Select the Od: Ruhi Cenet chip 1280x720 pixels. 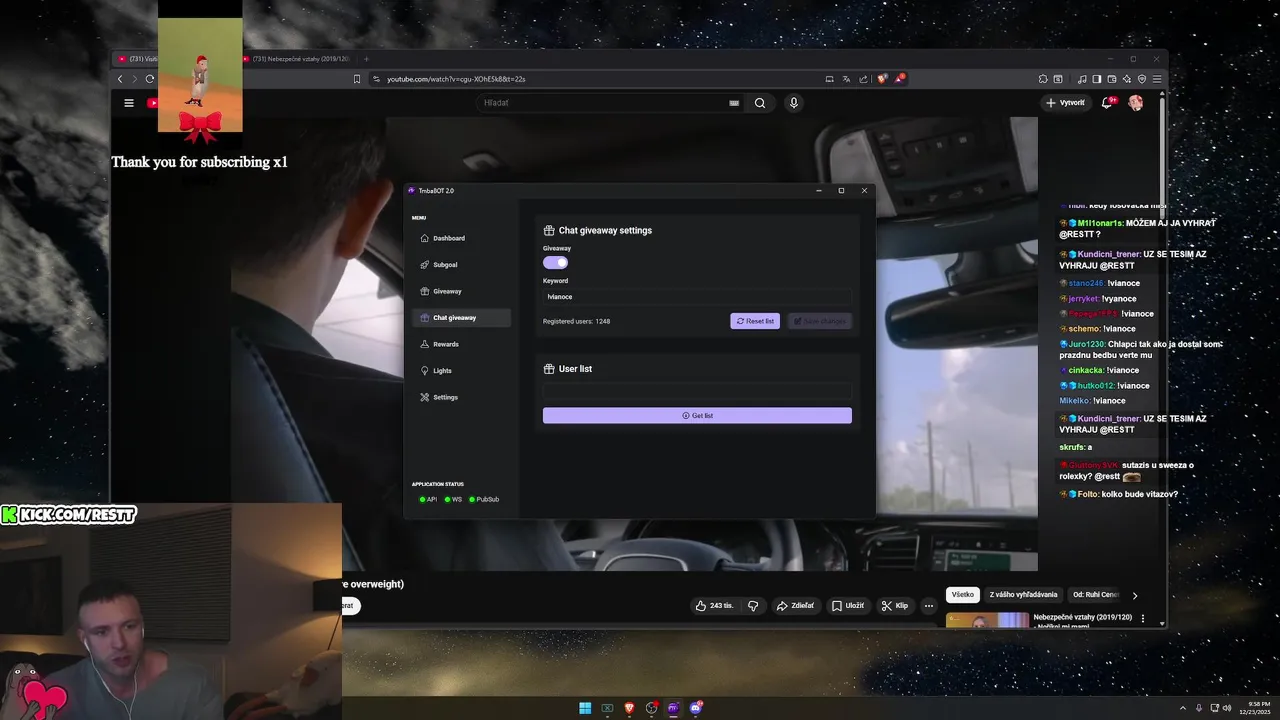pyautogui.click(x=1094, y=595)
